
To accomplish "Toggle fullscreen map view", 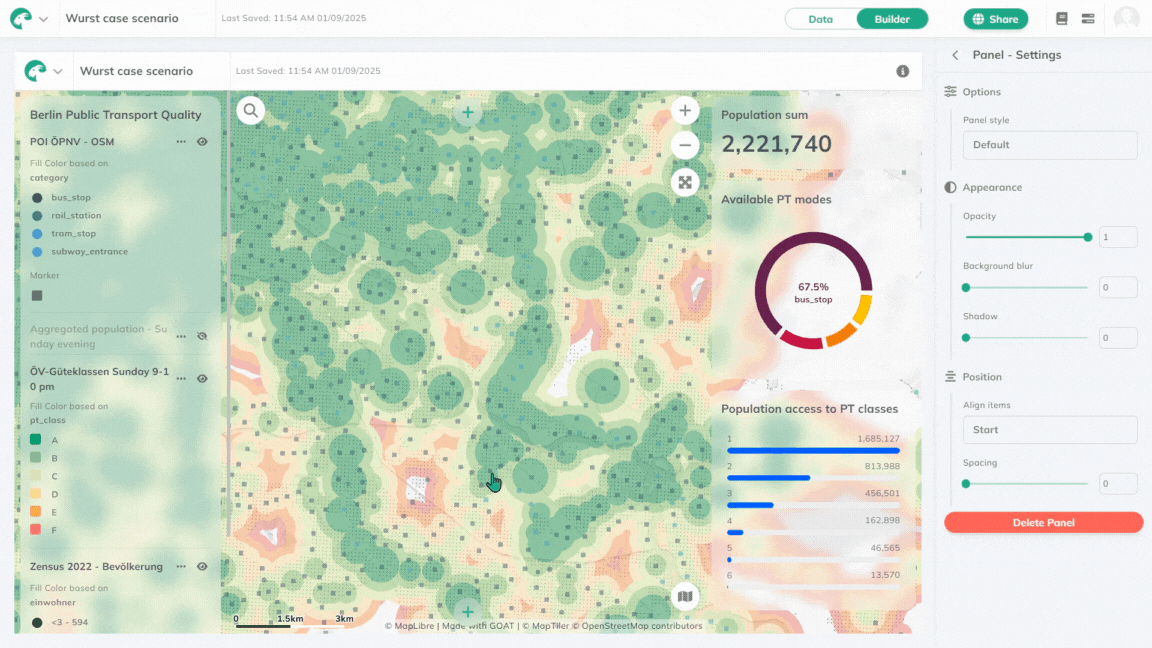I will (x=685, y=182).
